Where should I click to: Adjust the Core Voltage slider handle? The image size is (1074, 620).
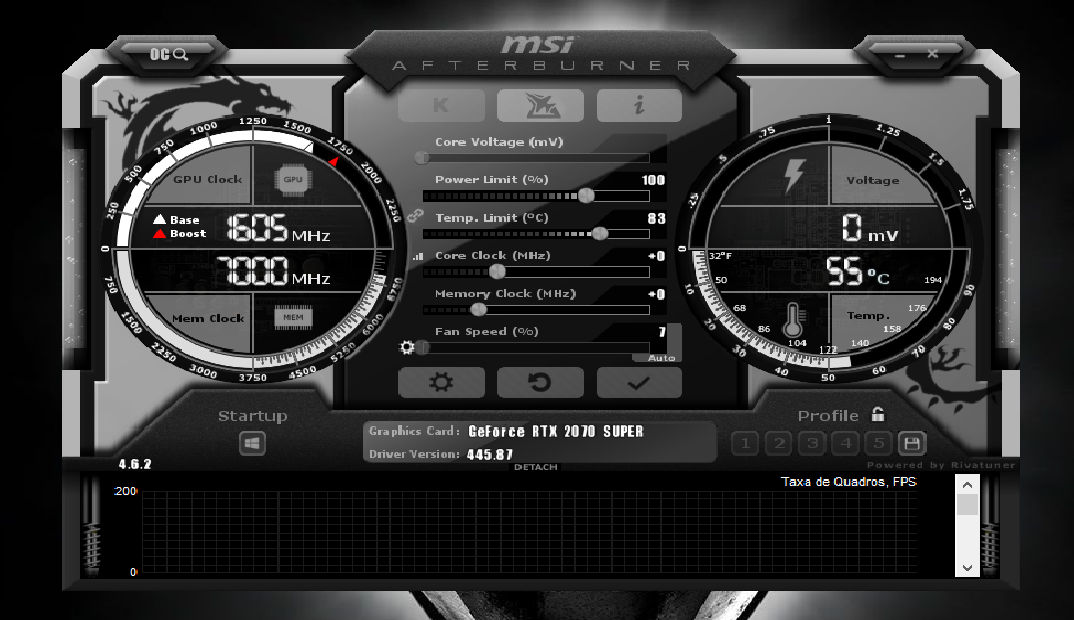pos(422,158)
